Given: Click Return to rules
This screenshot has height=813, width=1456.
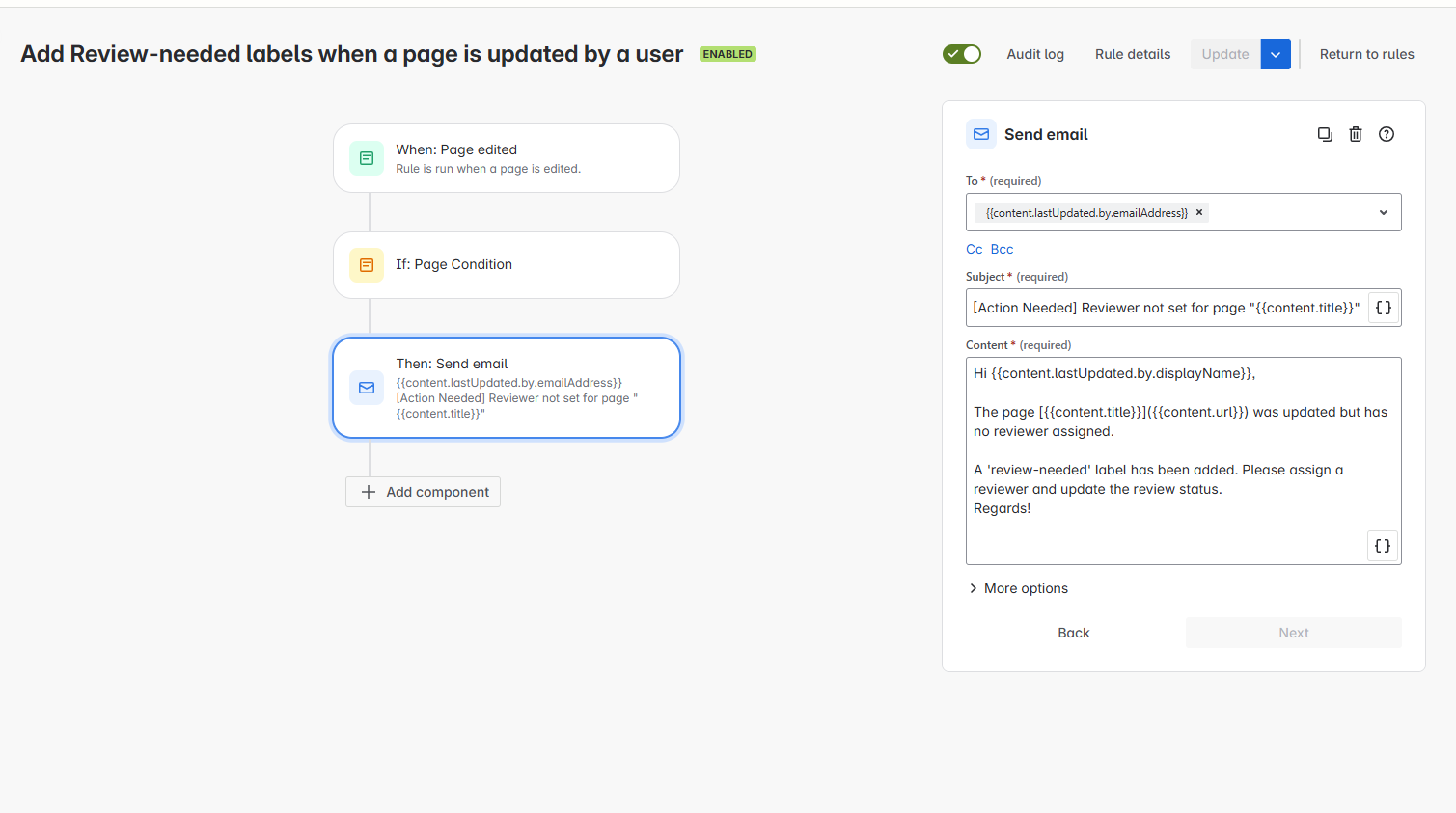Looking at the screenshot, I should point(1366,54).
